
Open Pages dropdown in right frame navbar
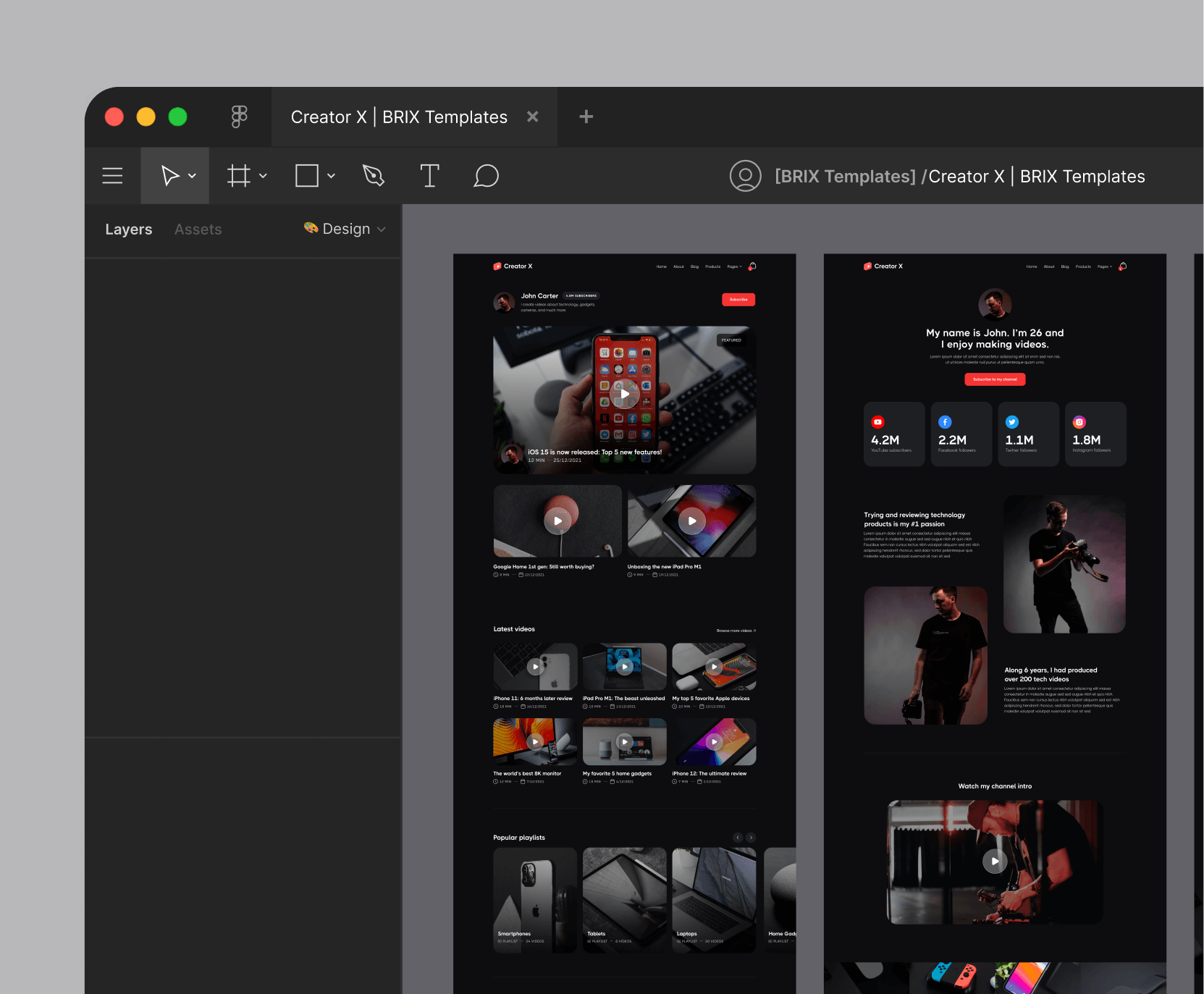[1105, 266]
